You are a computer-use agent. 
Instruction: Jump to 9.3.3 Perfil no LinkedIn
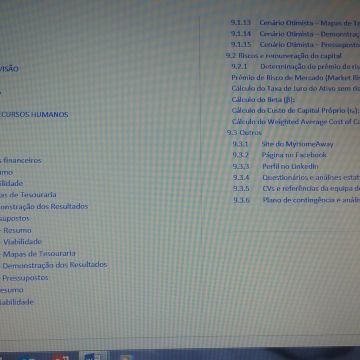[x=276, y=166]
